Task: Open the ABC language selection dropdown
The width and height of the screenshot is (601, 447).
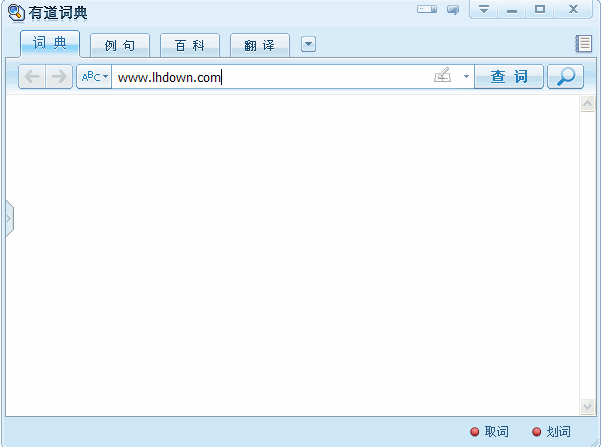Action: 94,77
